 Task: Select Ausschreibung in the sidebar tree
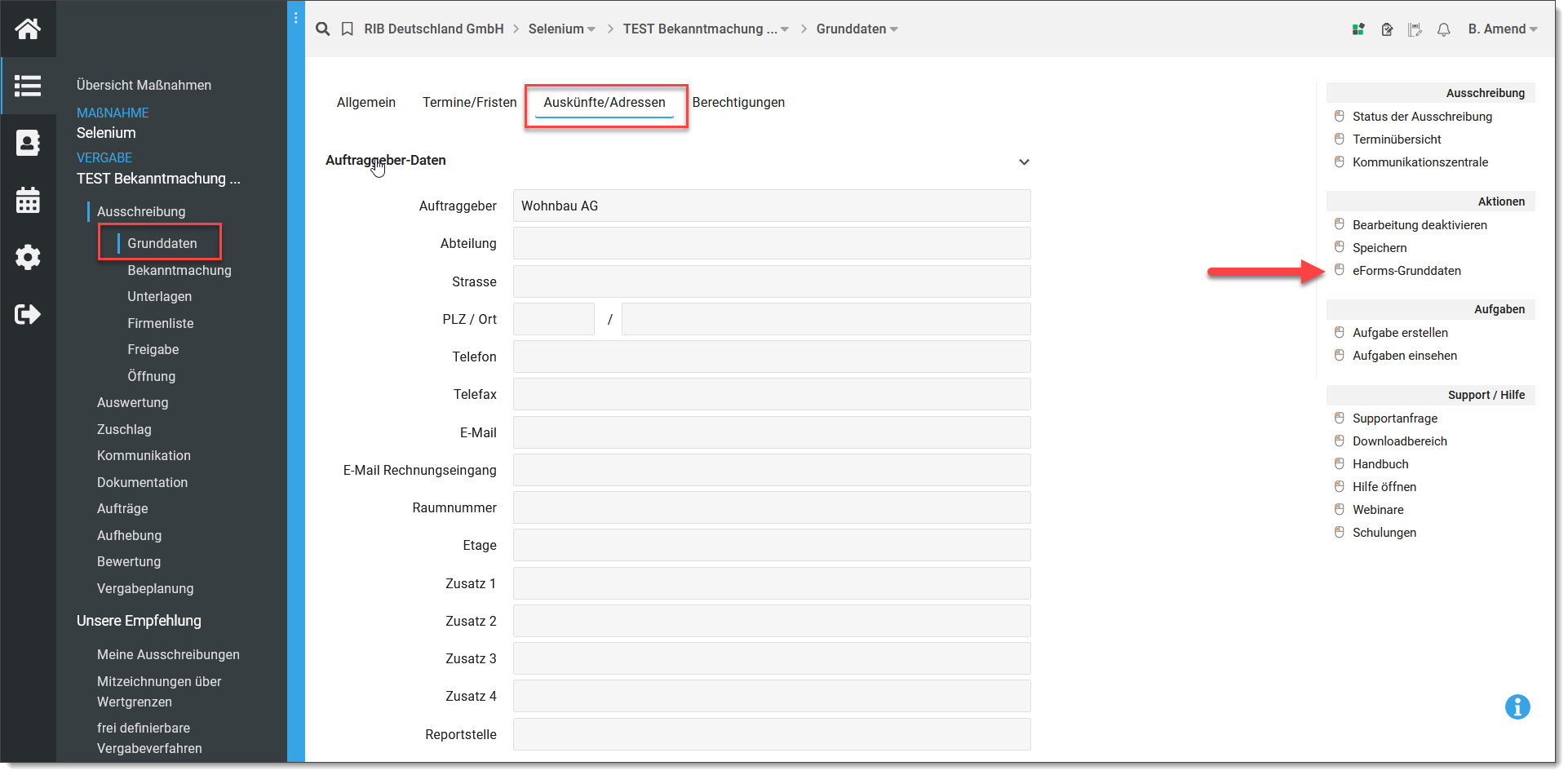[141, 211]
